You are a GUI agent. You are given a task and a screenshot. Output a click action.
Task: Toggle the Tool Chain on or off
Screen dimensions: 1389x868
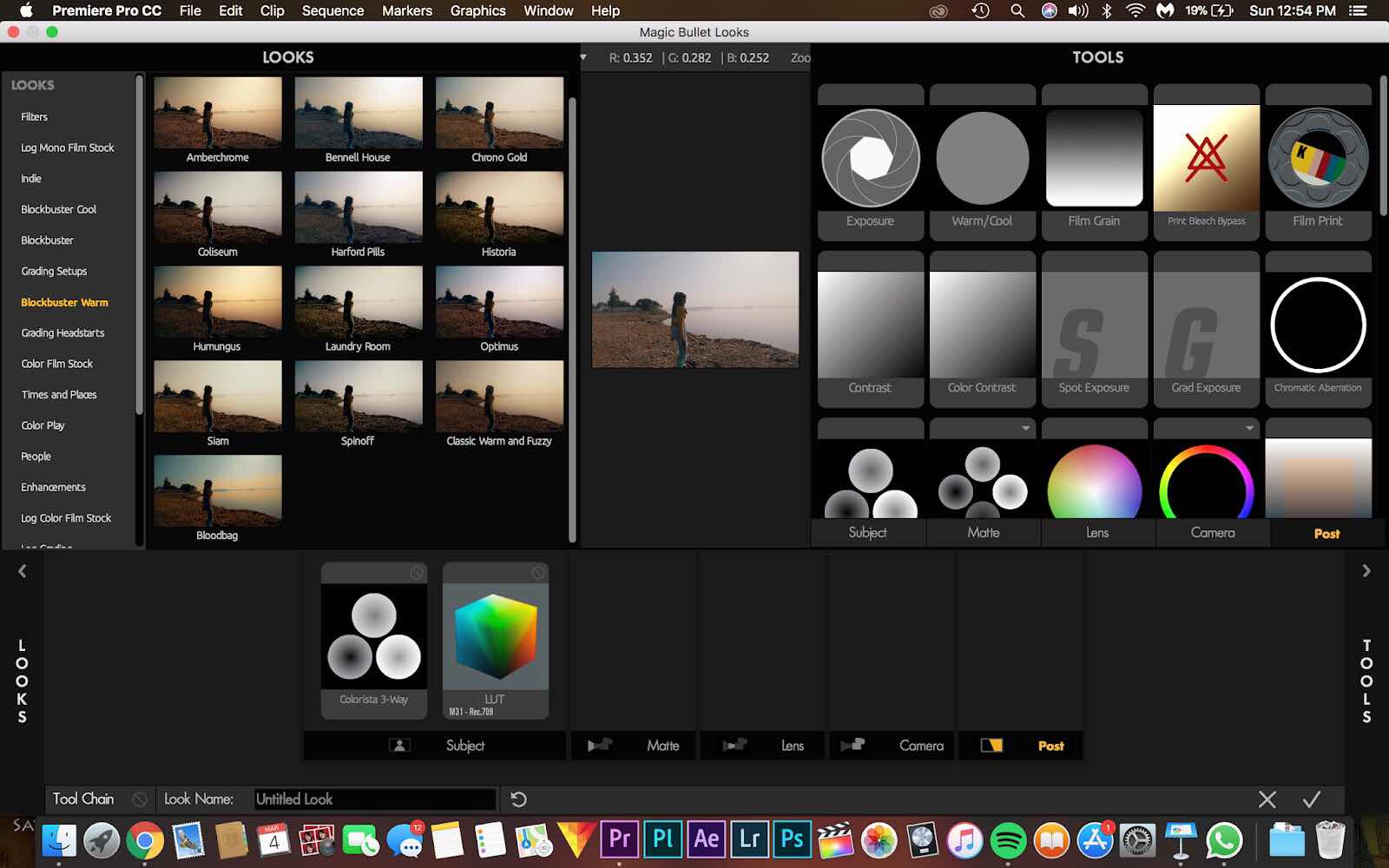click(139, 799)
